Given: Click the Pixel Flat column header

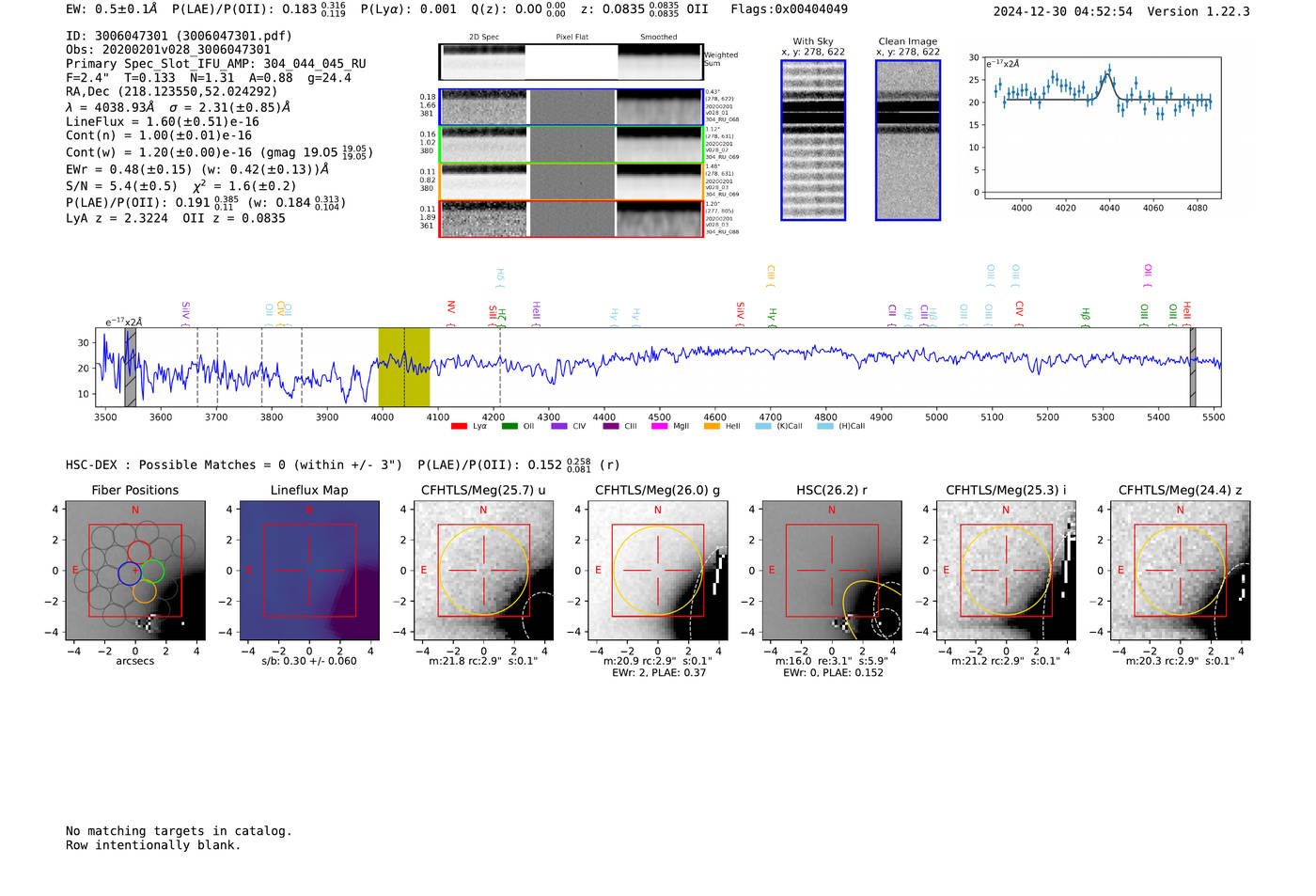Looking at the screenshot, I should [572, 38].
